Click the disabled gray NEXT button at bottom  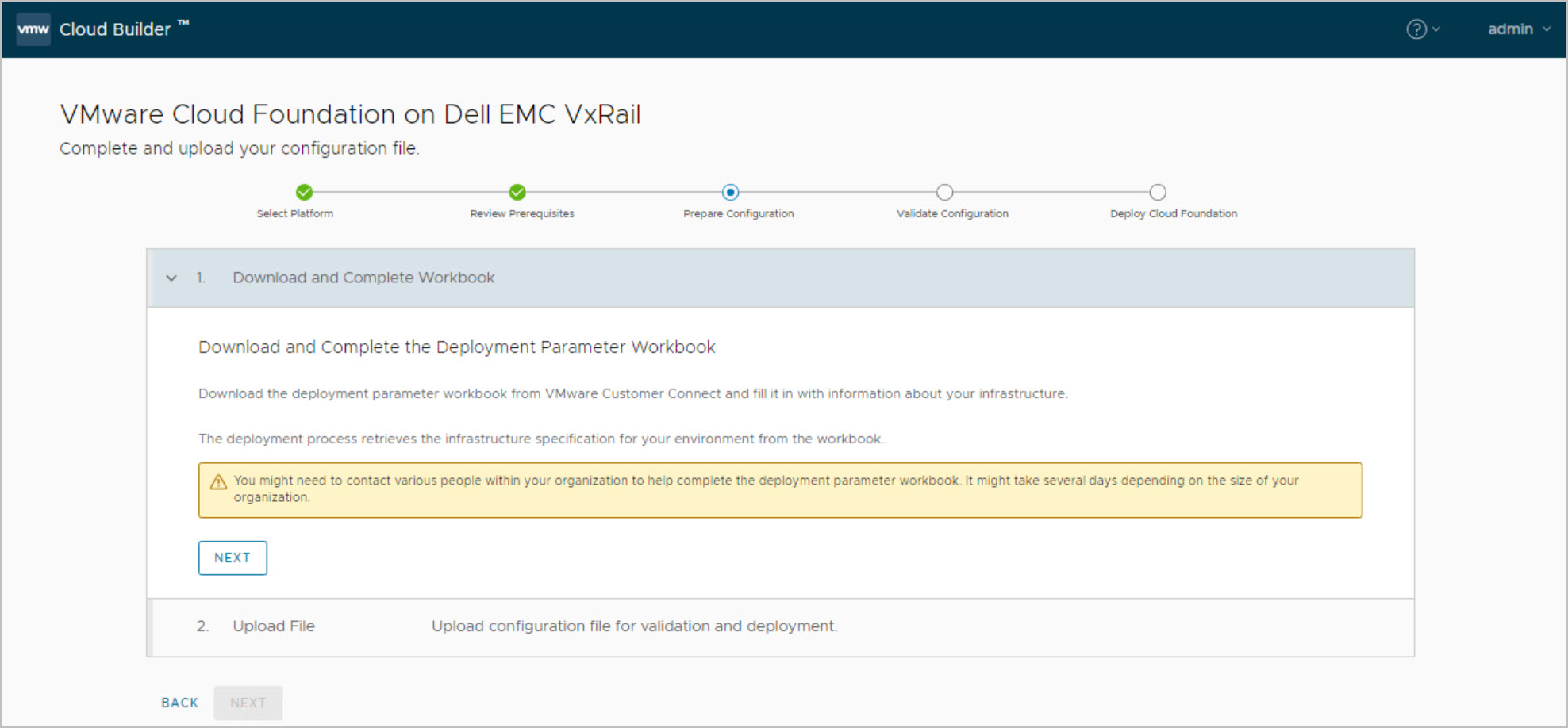(x=248, y=703)
